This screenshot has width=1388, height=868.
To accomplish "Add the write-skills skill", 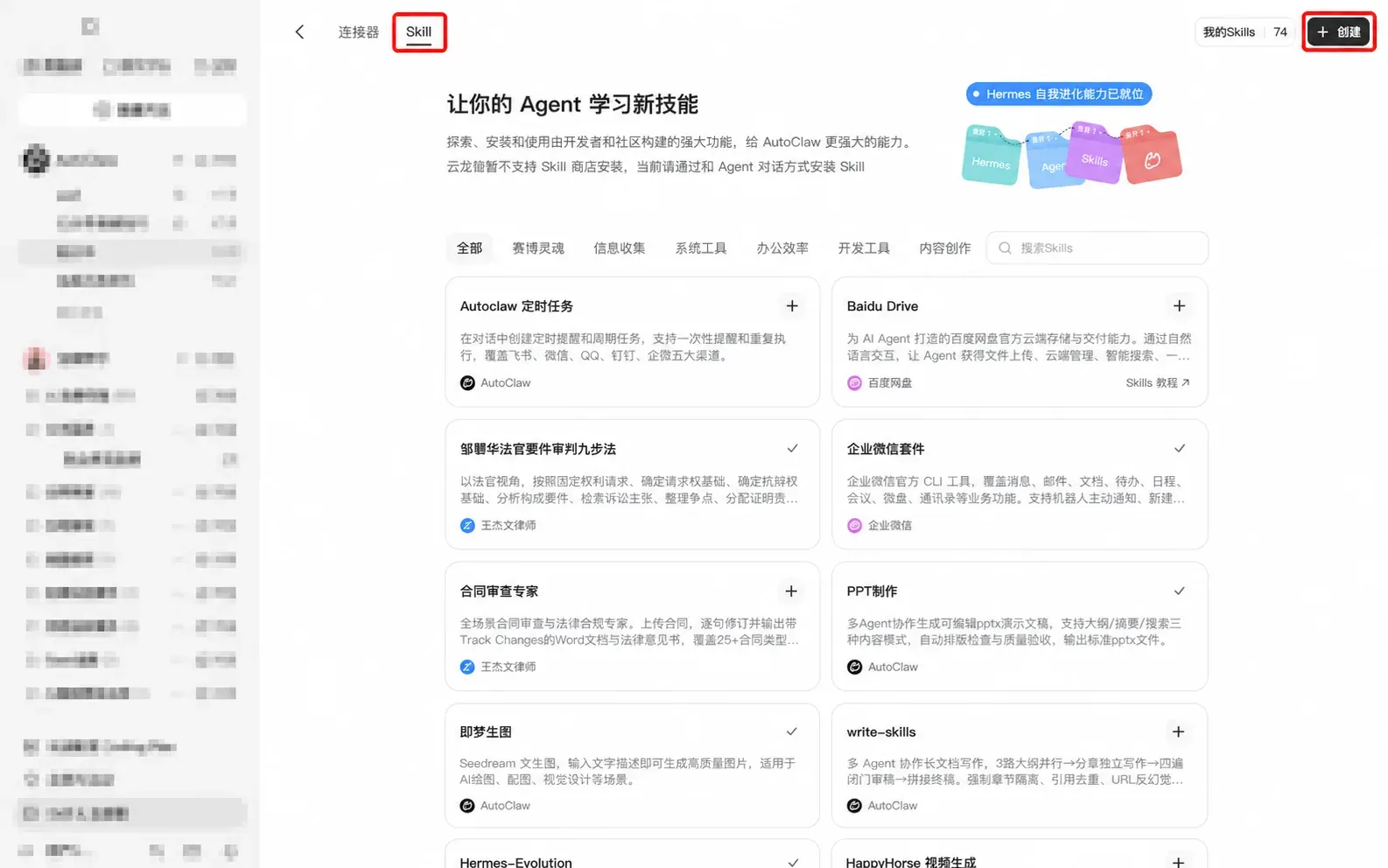I will [x=1178, y=731].
